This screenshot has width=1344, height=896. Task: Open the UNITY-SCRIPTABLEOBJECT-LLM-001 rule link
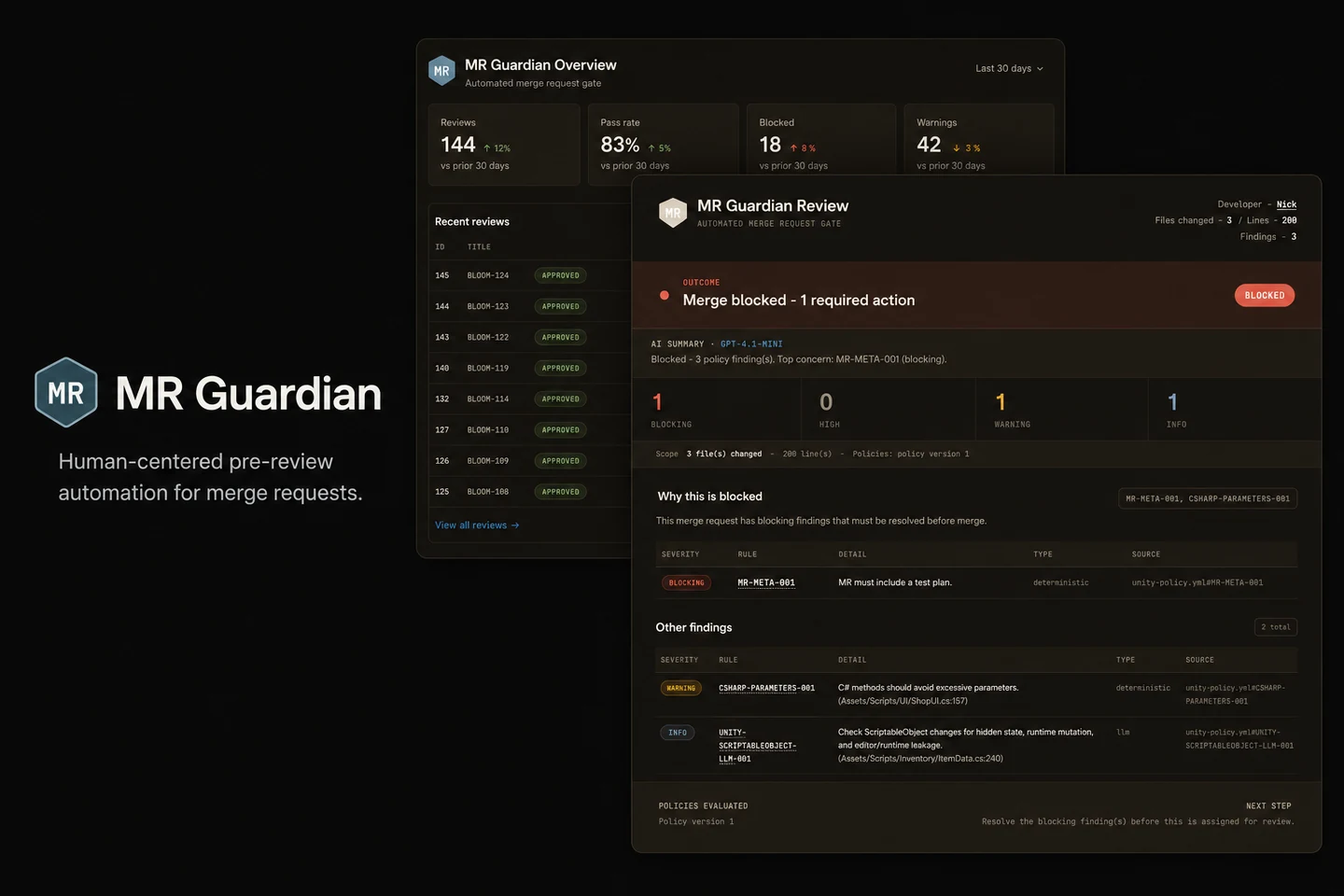pos(757,746)
